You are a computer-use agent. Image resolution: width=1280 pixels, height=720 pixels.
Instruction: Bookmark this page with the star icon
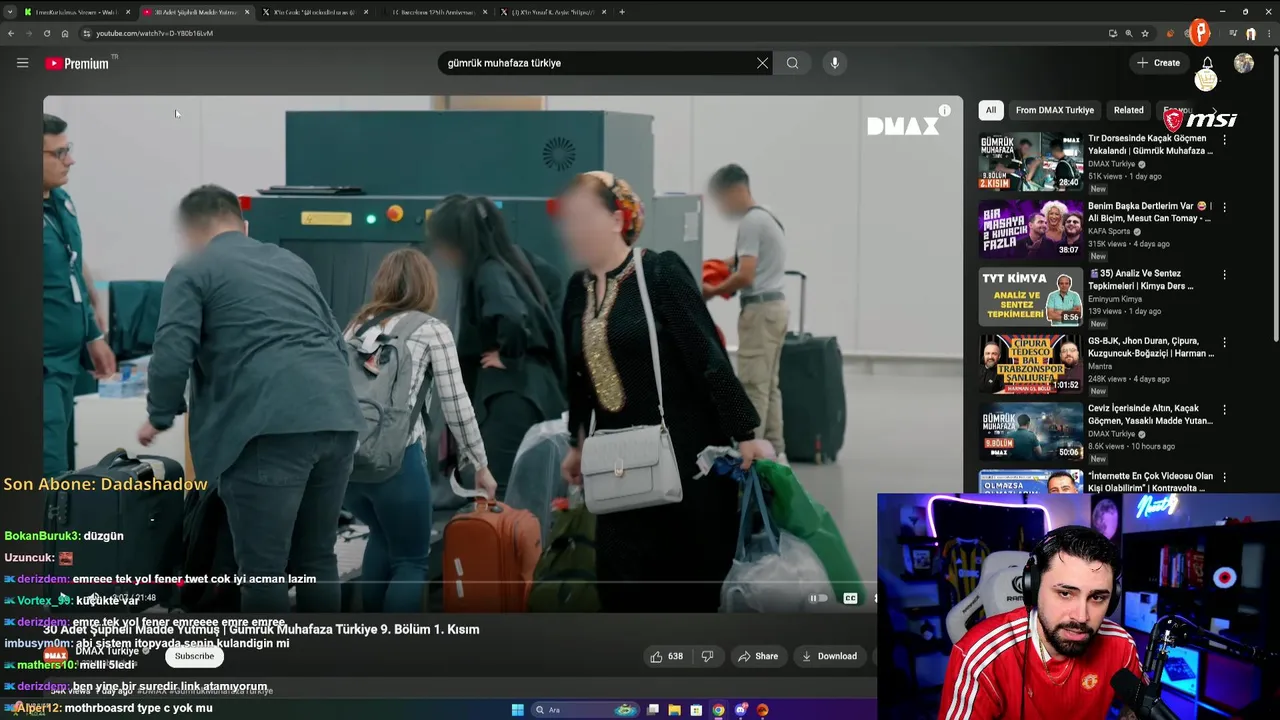[x=1145, y=33]
